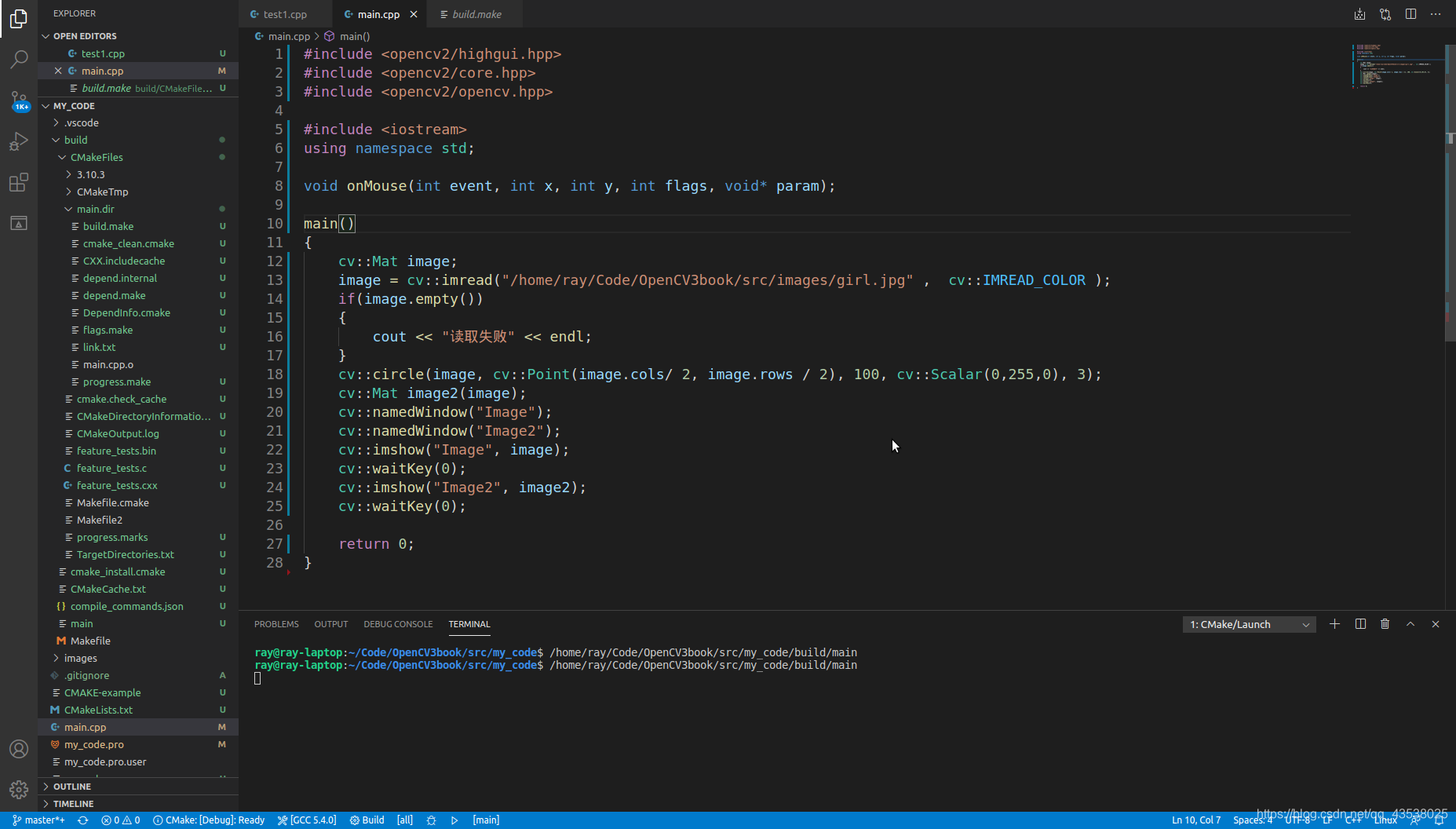Open the Run and Debug view
1456x829 pixels.
click(x=19, y=141)
